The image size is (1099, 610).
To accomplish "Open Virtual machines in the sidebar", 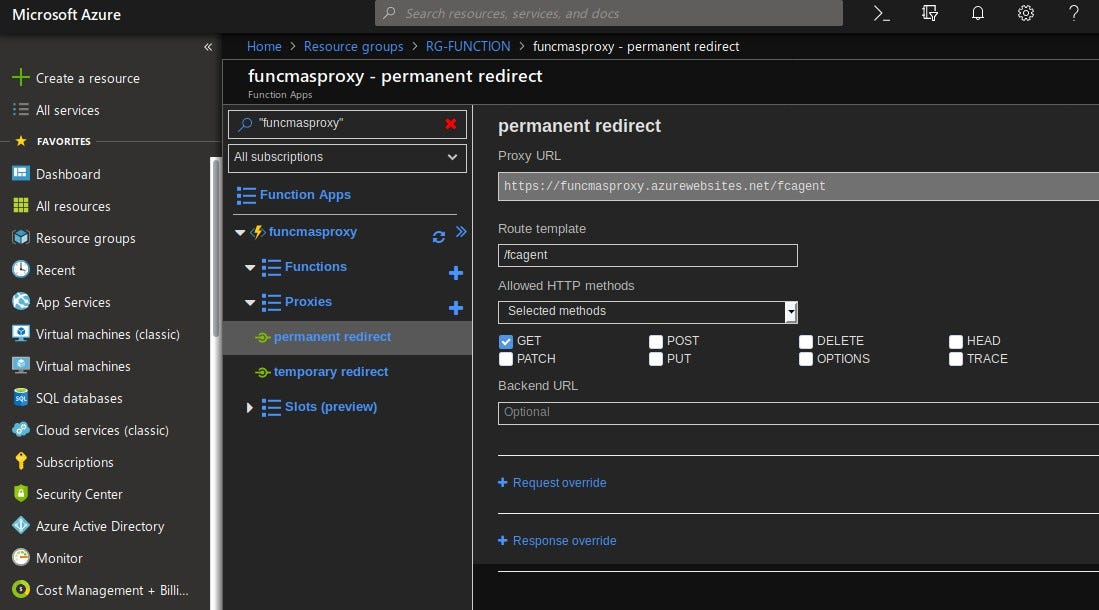I will [x=83, y=366].
